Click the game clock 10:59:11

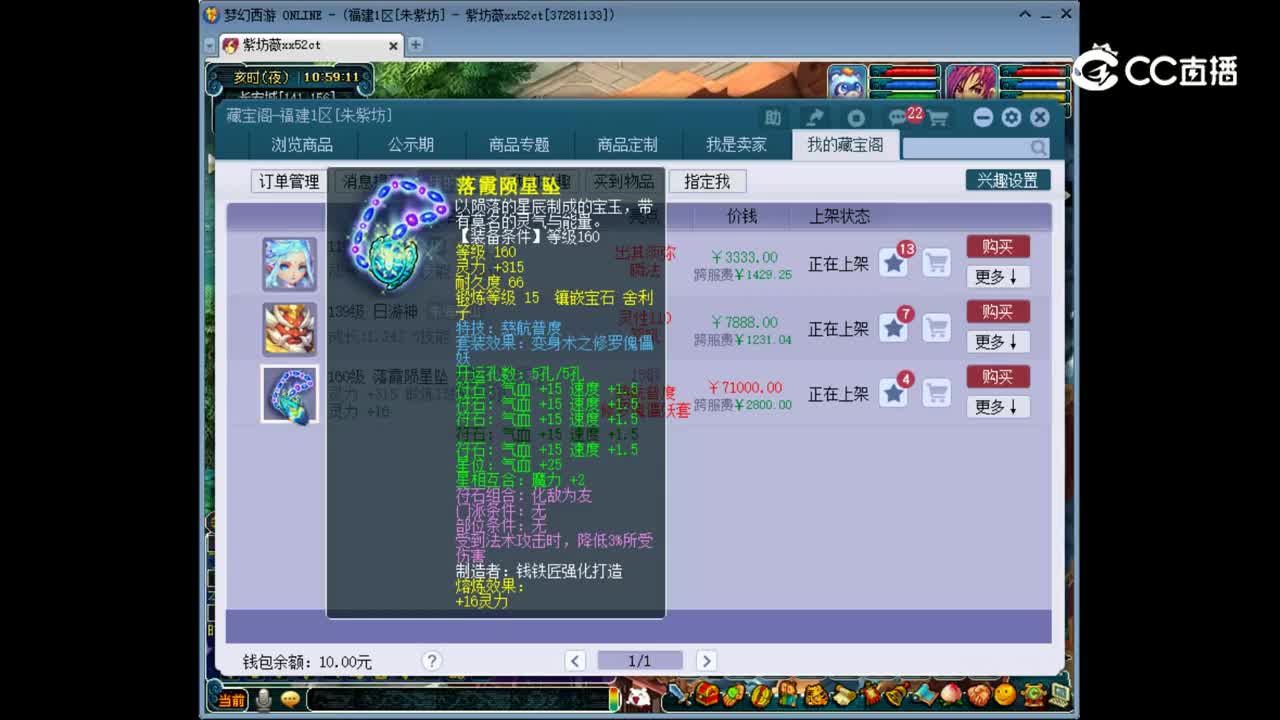click(x=331, y=77)
